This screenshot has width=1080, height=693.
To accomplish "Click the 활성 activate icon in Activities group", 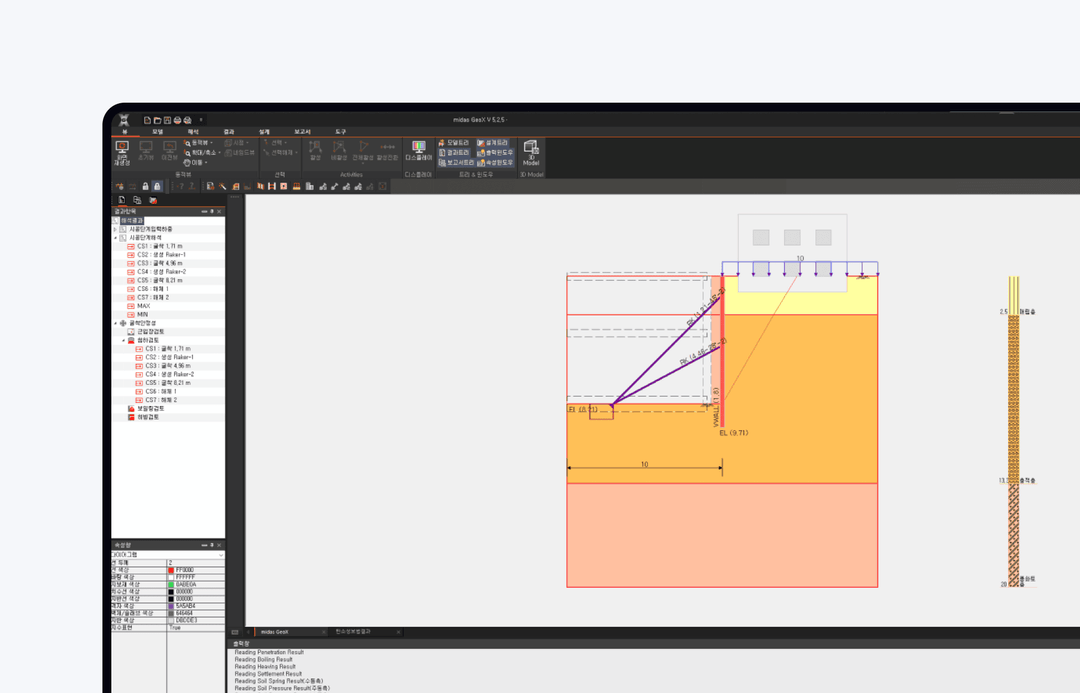I will 315,147.
